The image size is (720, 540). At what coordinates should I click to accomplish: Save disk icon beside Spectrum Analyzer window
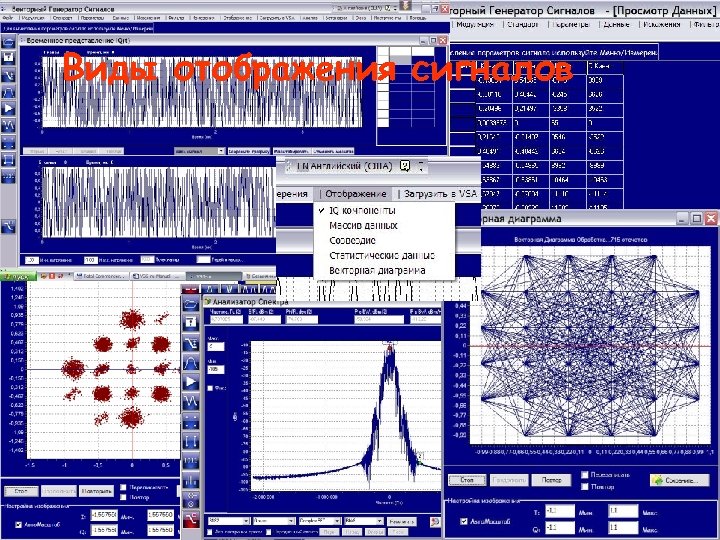pyautogui.click(x=191, y=324)
